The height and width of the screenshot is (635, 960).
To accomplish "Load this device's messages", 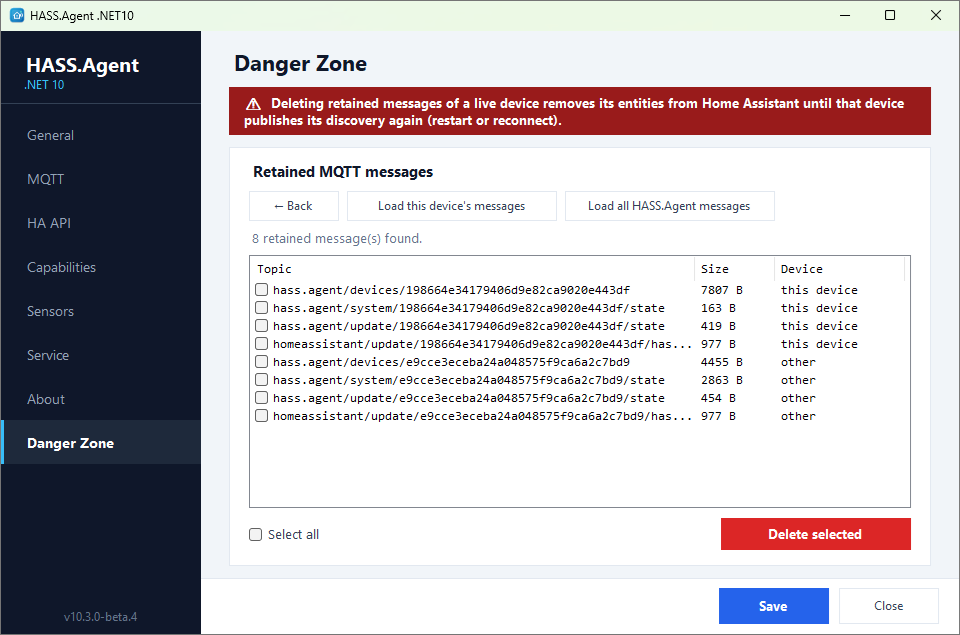I will pyautogui.click(x=452, y=206).
